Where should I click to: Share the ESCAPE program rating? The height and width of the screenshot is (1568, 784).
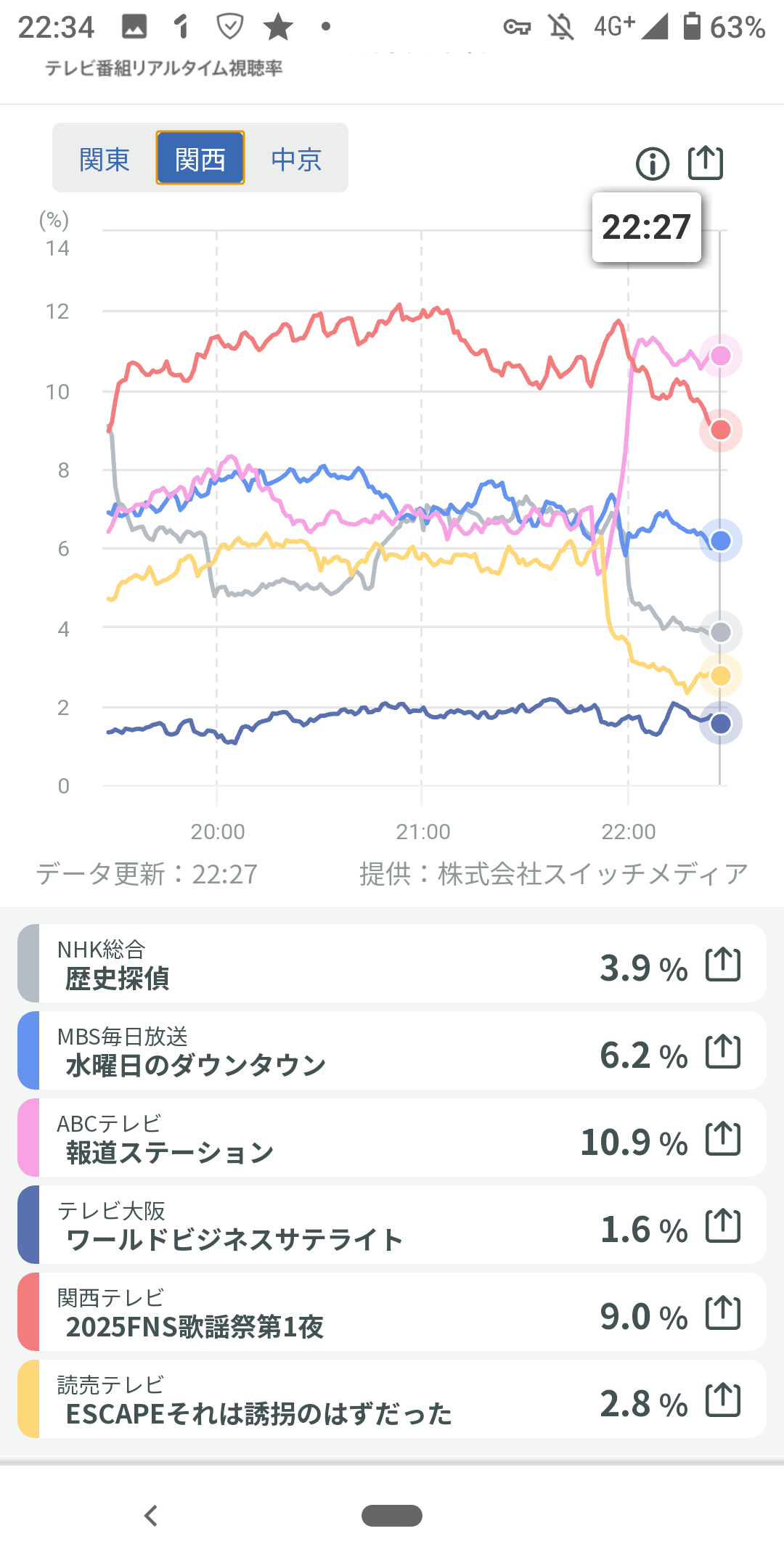point(723,1400)
